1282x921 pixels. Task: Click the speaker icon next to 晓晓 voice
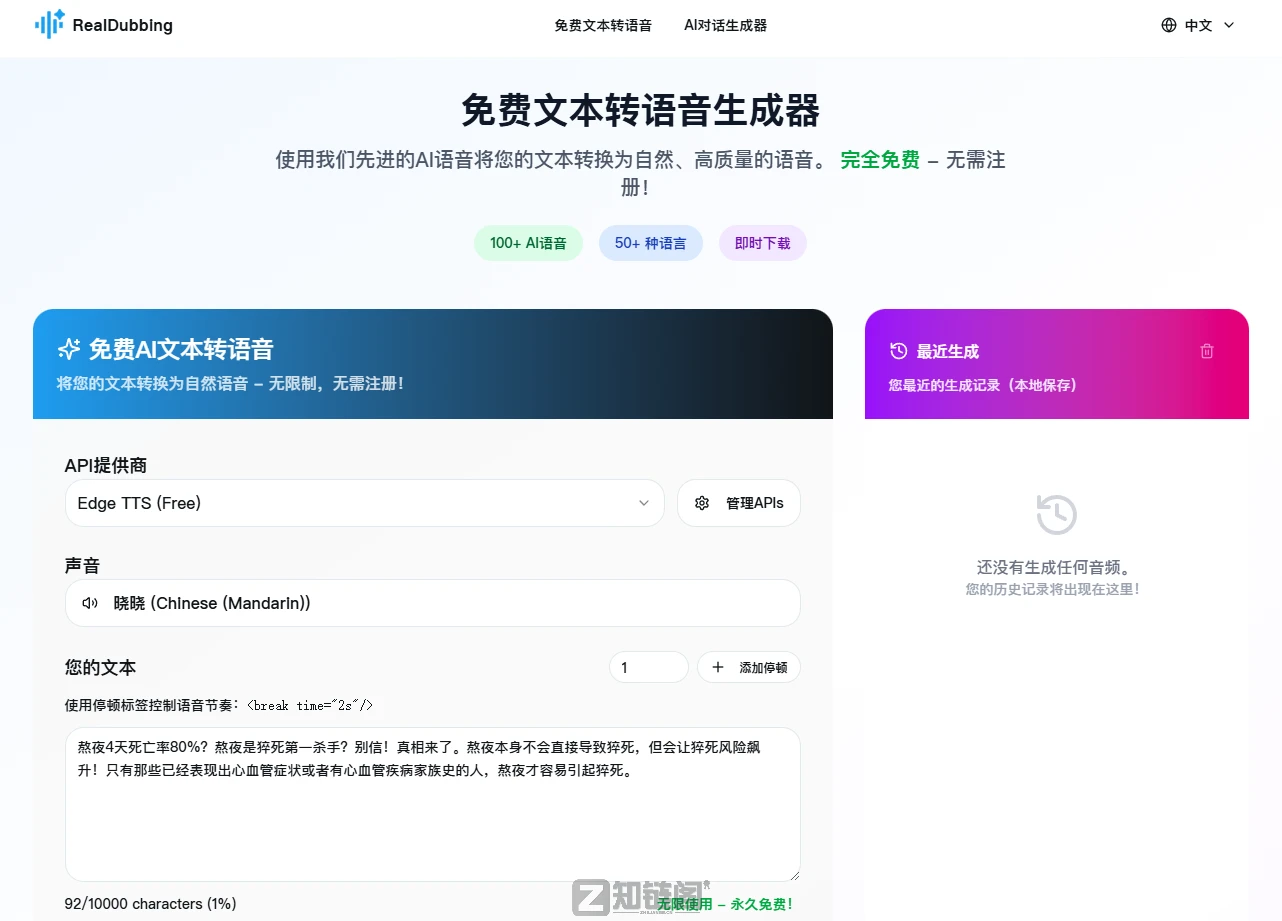[90, 603]
